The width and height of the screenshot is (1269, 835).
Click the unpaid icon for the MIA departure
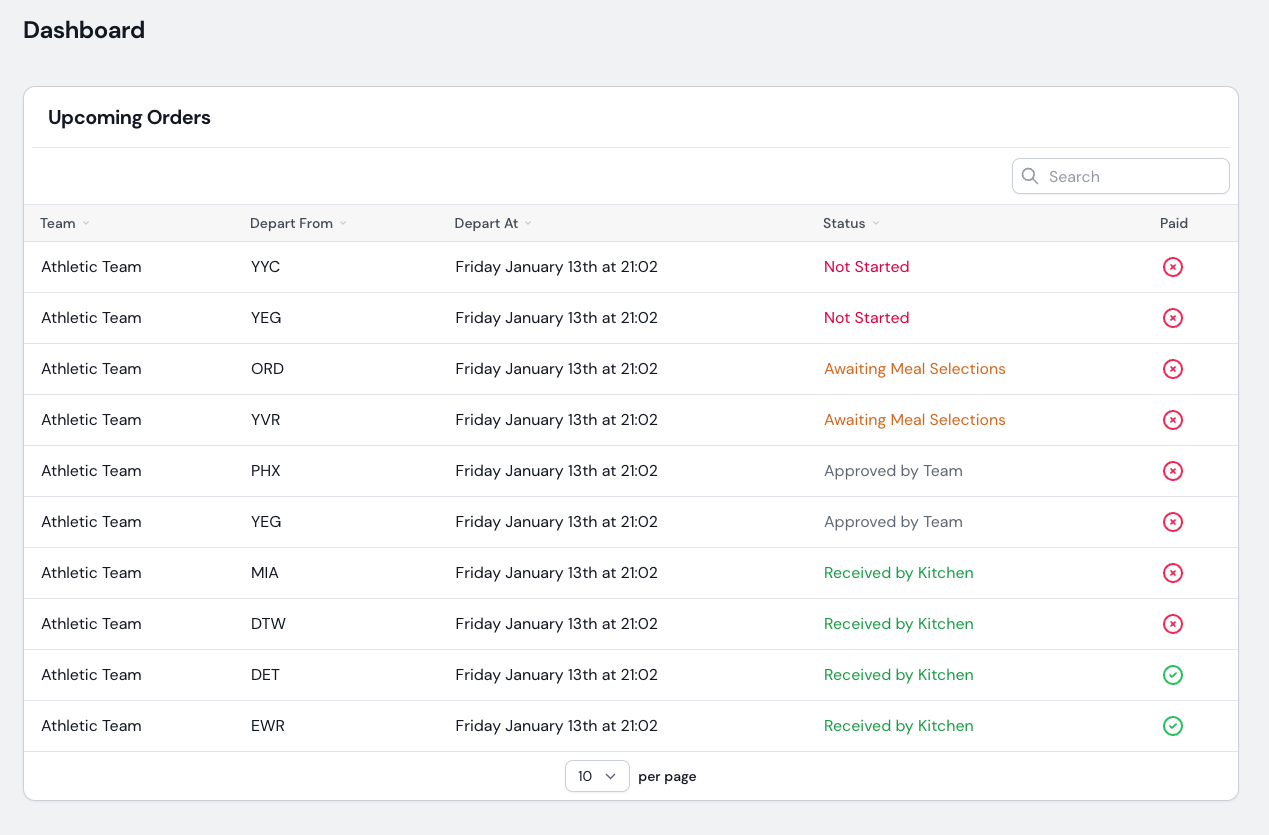(x=1173, y=573)
